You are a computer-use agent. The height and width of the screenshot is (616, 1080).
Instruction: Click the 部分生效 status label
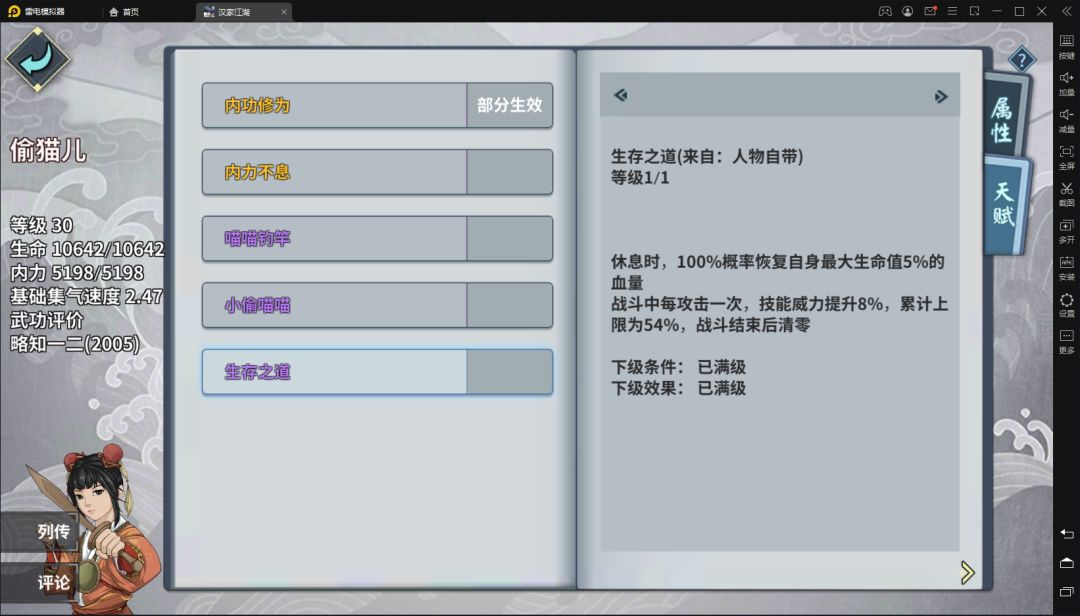[x=510, y=105]
